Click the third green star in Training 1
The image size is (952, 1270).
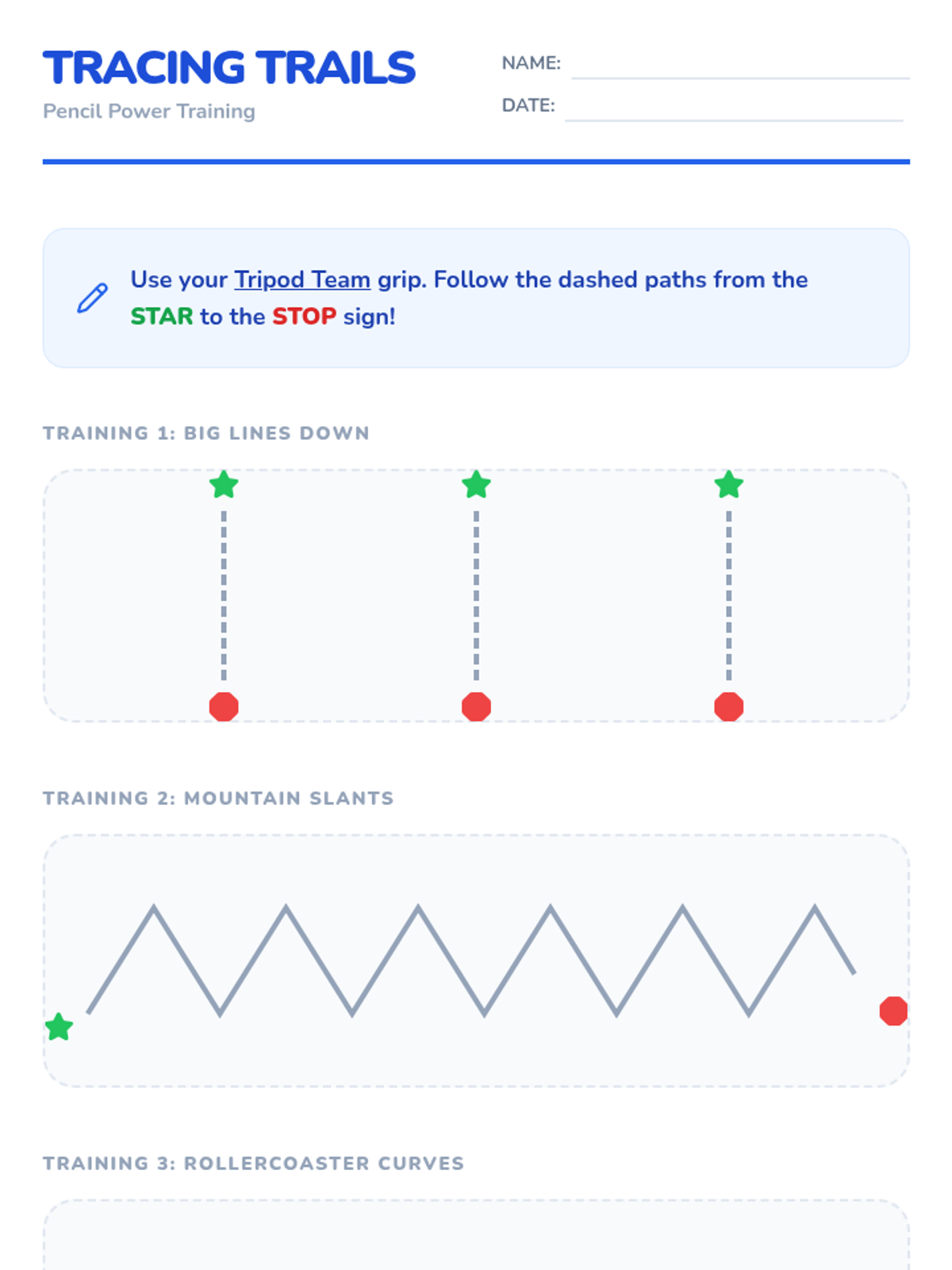pos(728,485)
